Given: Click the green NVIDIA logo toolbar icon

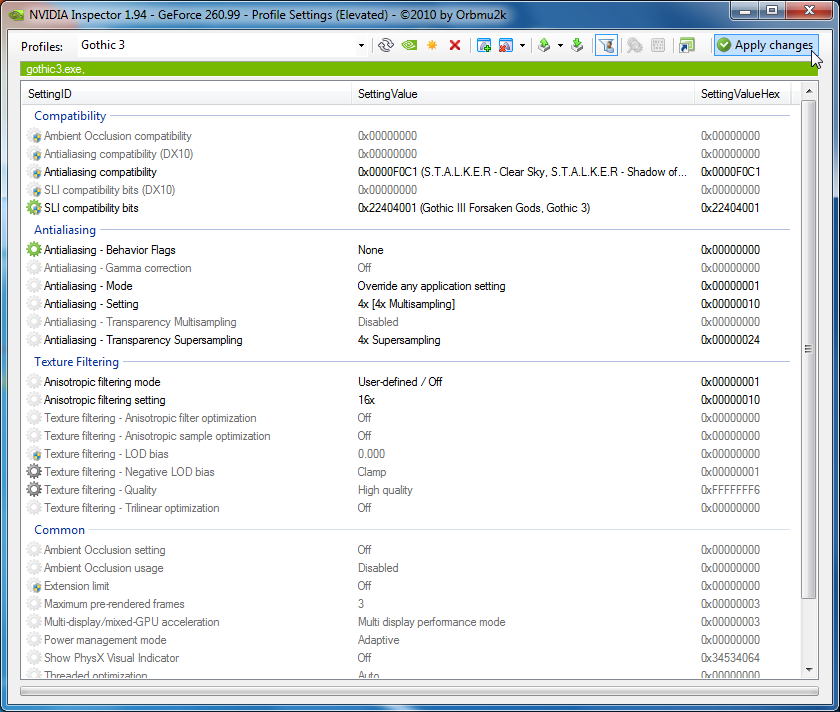Looking at the screenshot, I should click(x=409, y=46).
